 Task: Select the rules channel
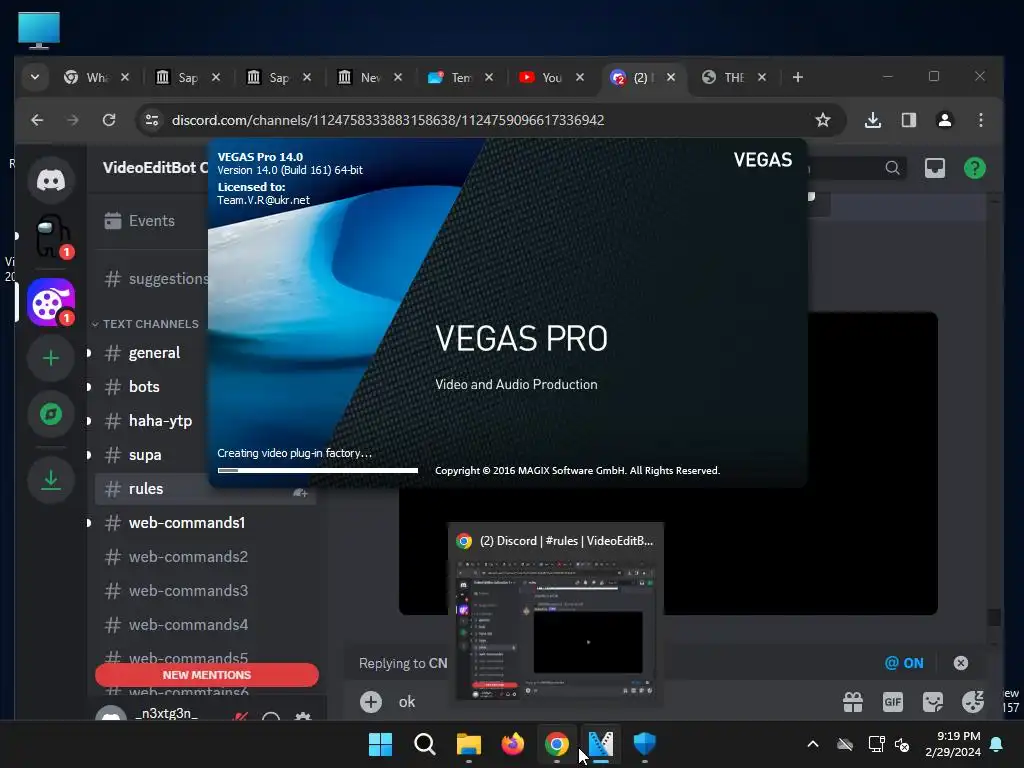coord(206,488)
